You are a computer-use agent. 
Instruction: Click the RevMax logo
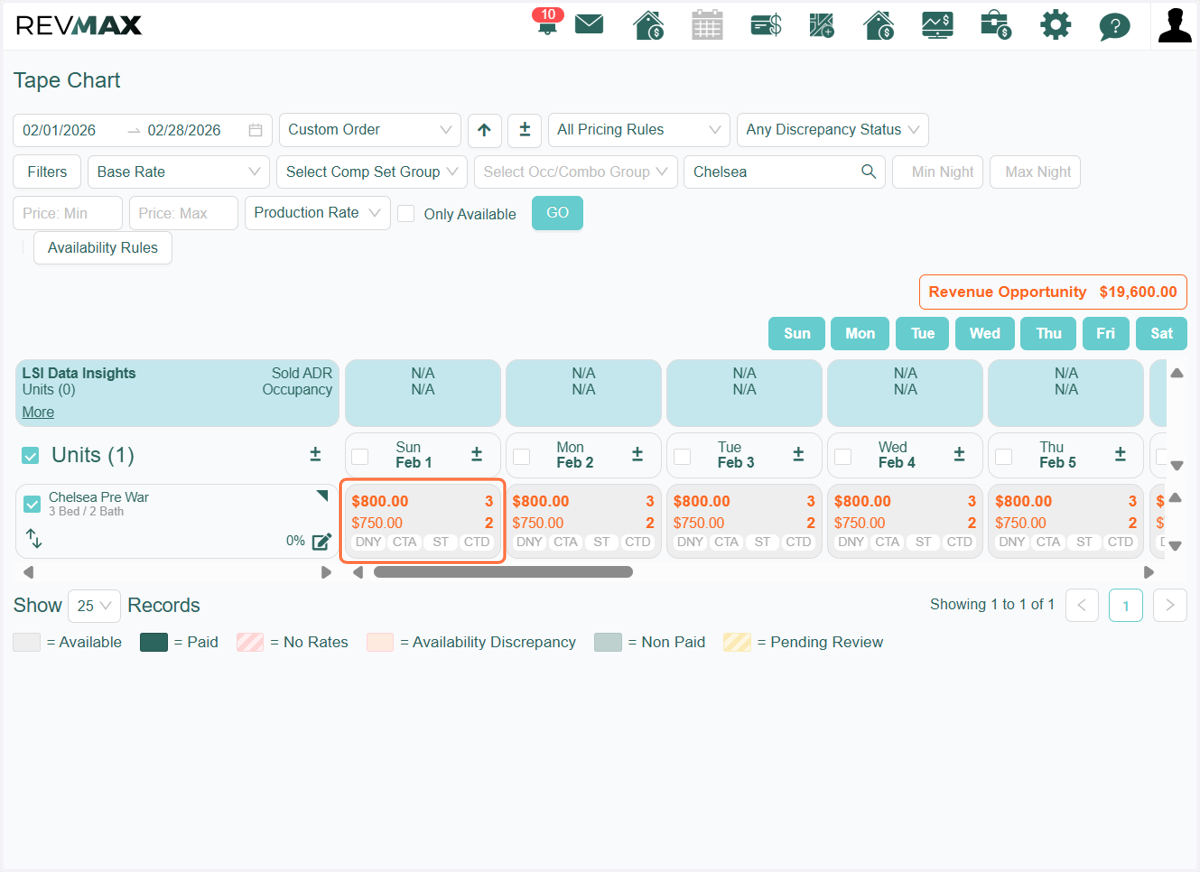coord(79,25)
